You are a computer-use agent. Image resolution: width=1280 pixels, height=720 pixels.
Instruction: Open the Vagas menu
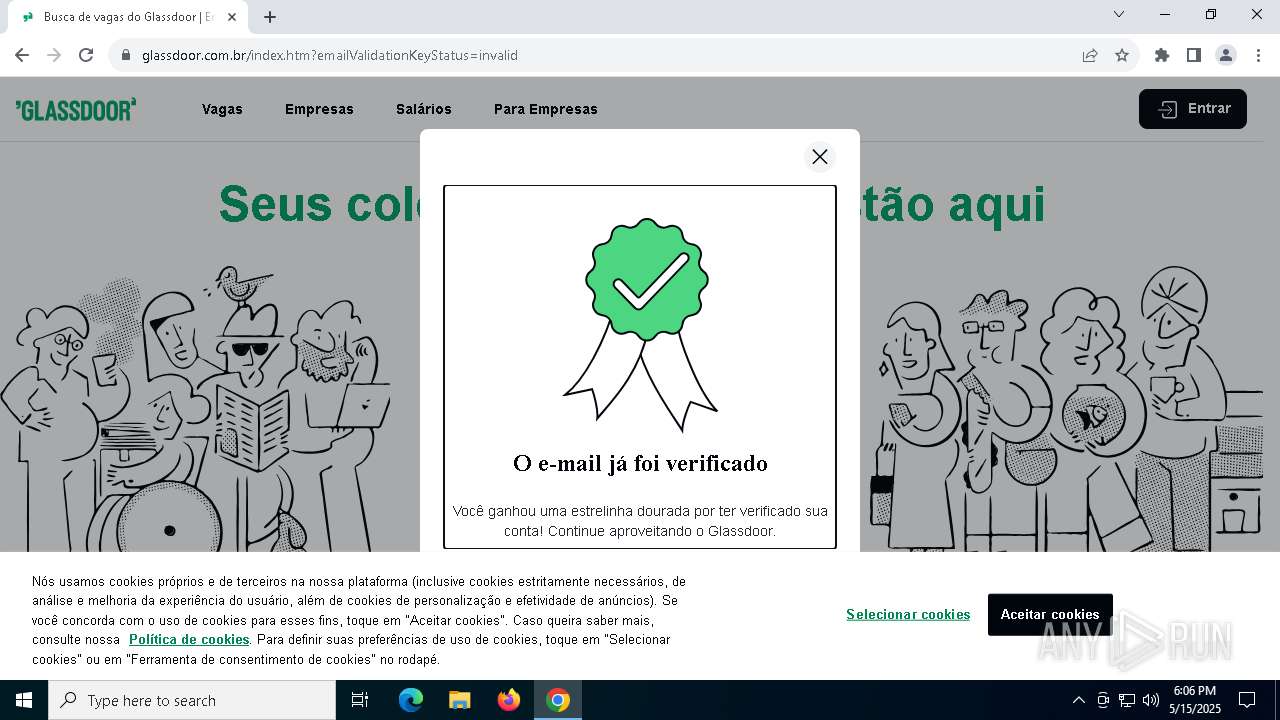click(222, 109)
